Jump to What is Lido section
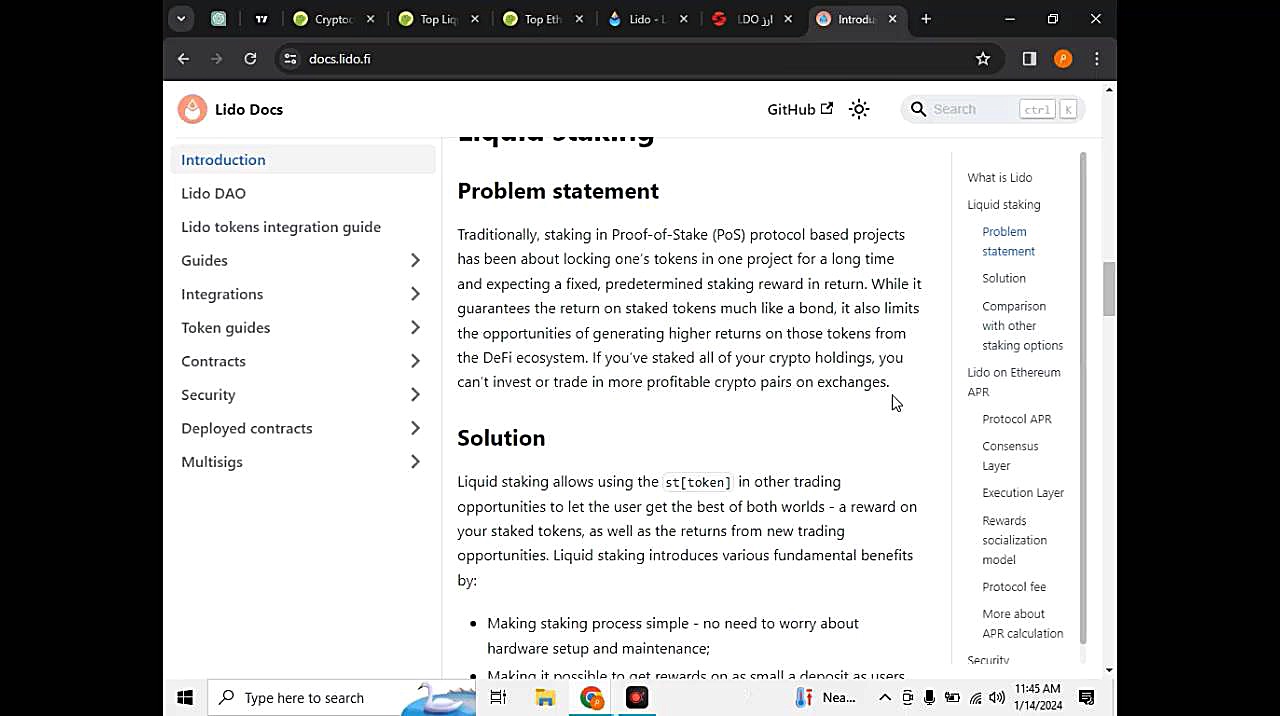This screenshot has height=716, width=1280. (999, 177)
